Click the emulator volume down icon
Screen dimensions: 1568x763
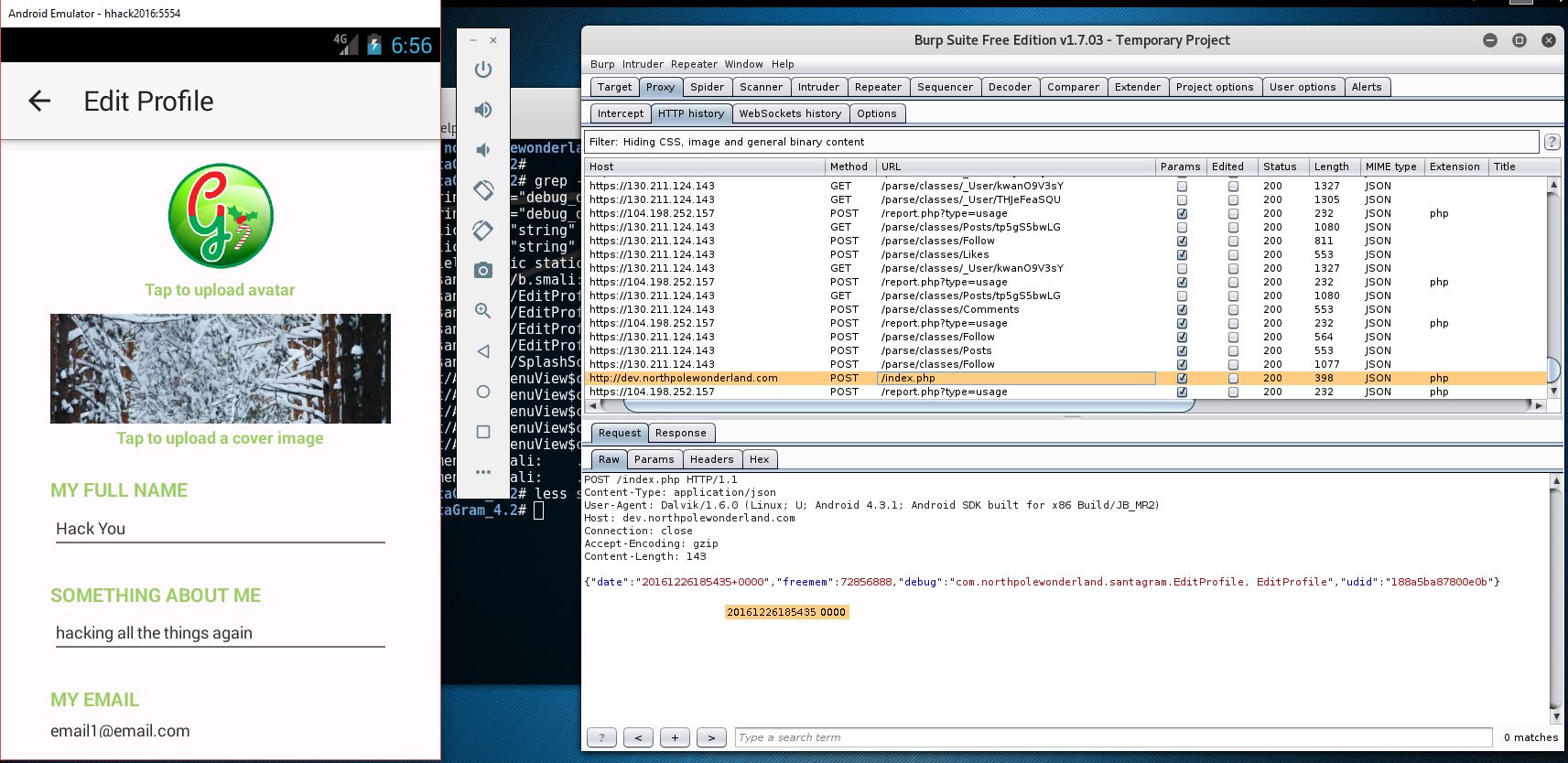coord(483,150)
